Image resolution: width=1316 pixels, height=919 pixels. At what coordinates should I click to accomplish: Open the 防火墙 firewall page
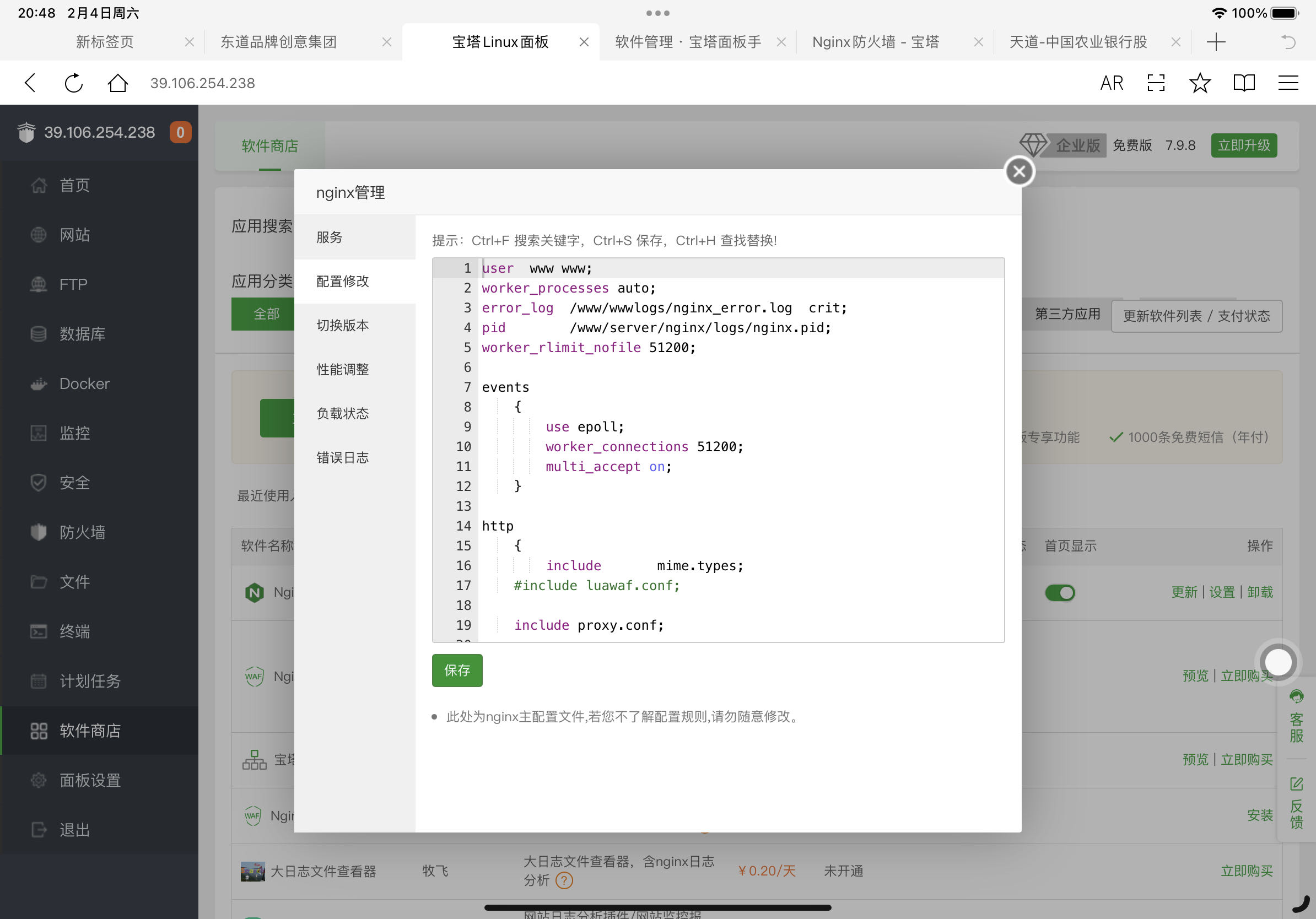pos(82,532)
